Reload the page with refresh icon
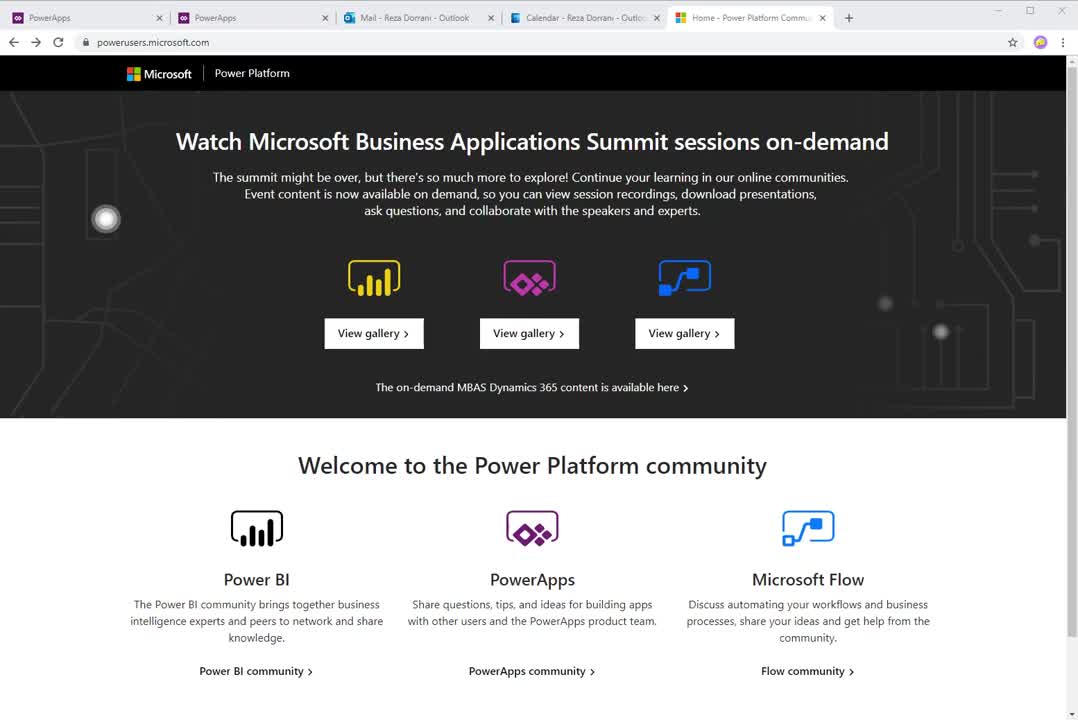 58,43
